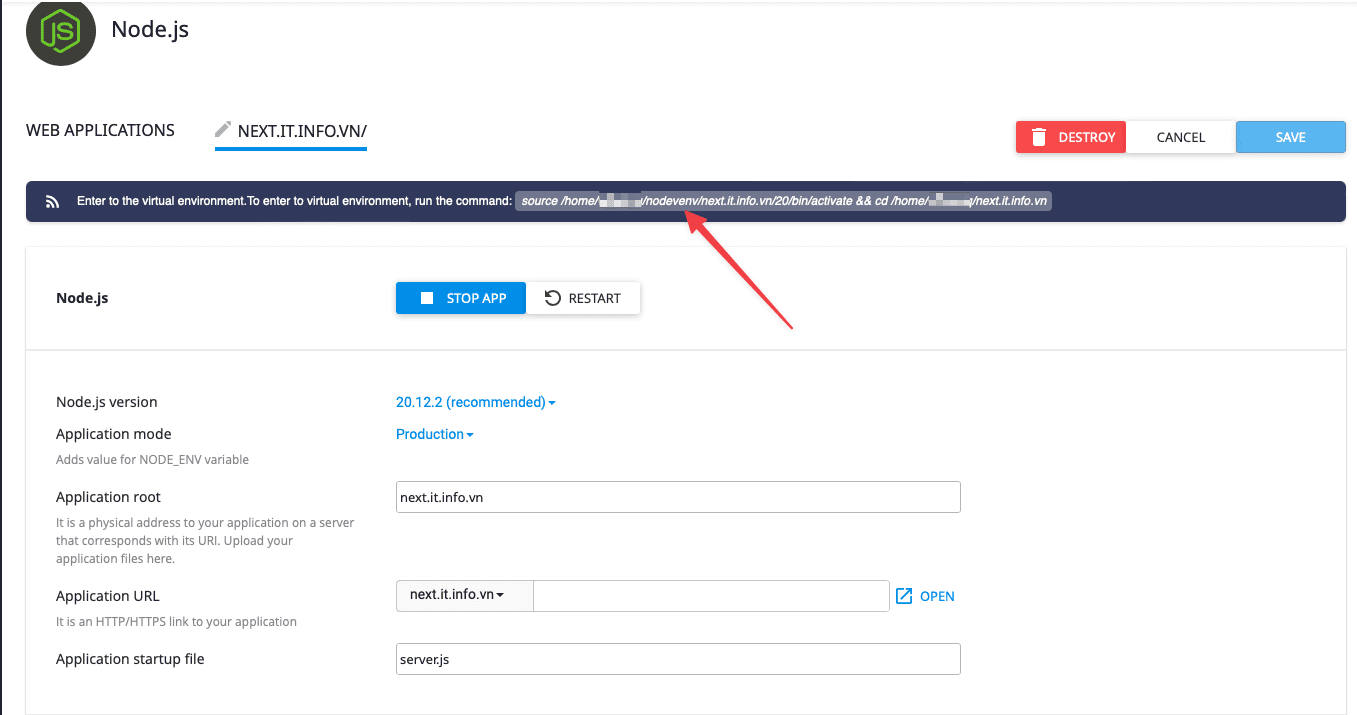The image size is (1357, 715).
Task: Open the Application mode dropdown set to Production
Action: click(434, 433)
